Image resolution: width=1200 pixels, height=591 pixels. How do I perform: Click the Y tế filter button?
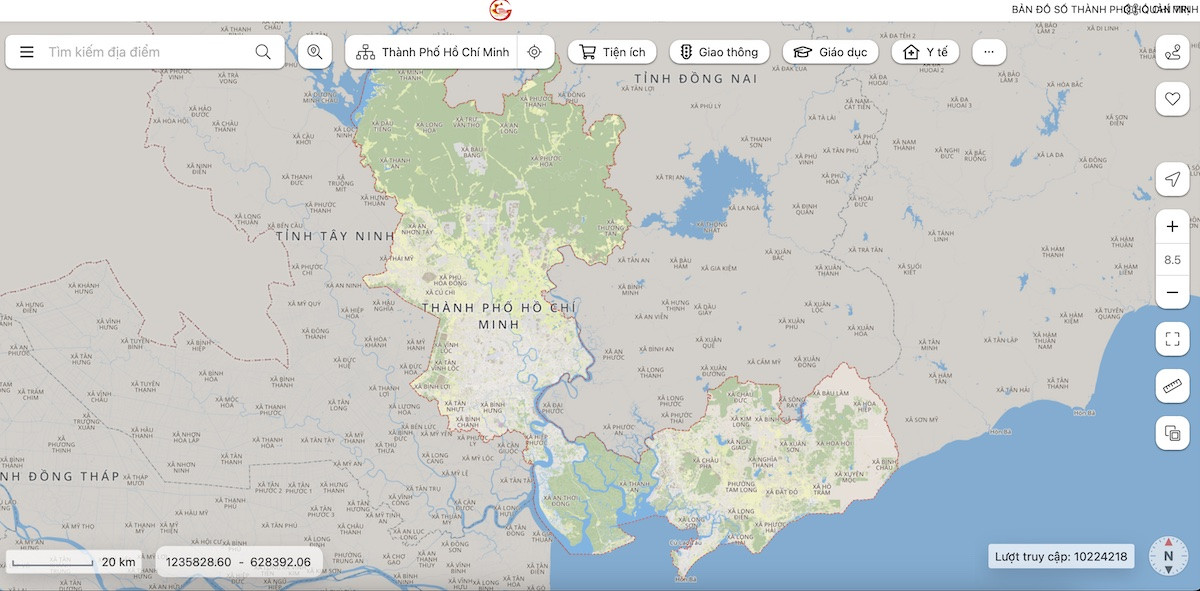pyautogui.click(x=925, y=52)
